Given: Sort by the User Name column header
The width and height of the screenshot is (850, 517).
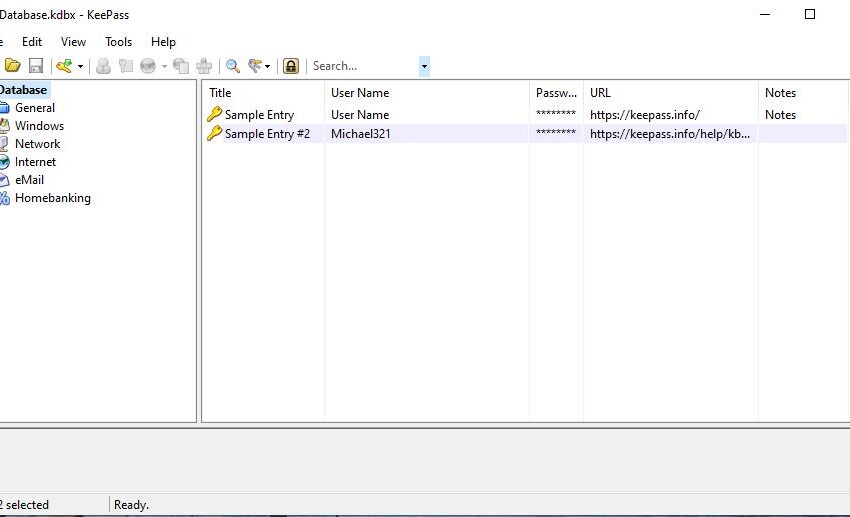Looking at the screenshot, I should [x=427, y=93].
